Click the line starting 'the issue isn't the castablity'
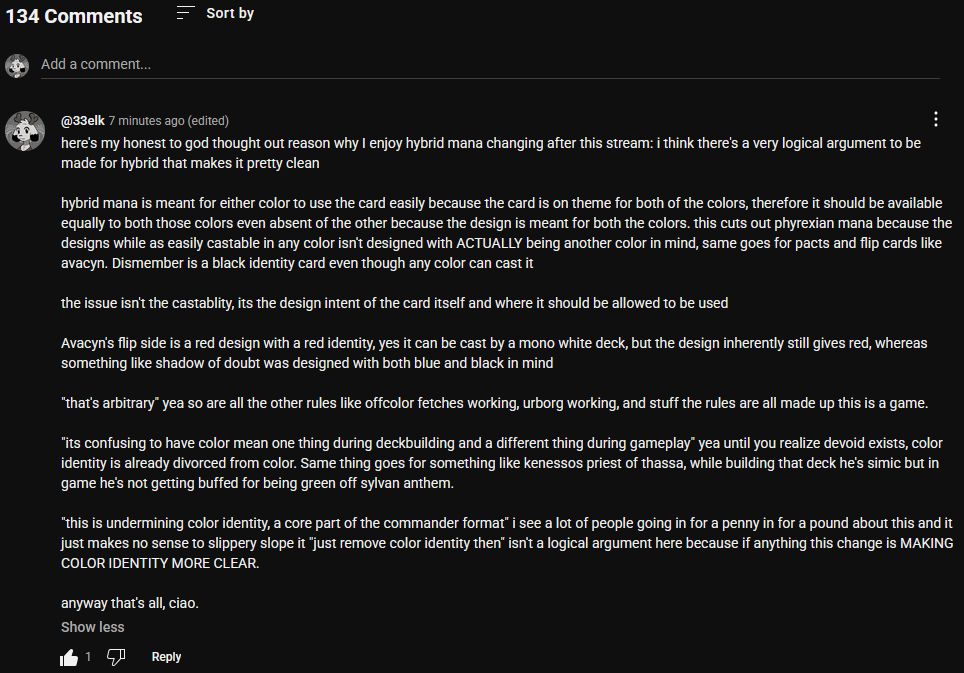 [394, 303]
